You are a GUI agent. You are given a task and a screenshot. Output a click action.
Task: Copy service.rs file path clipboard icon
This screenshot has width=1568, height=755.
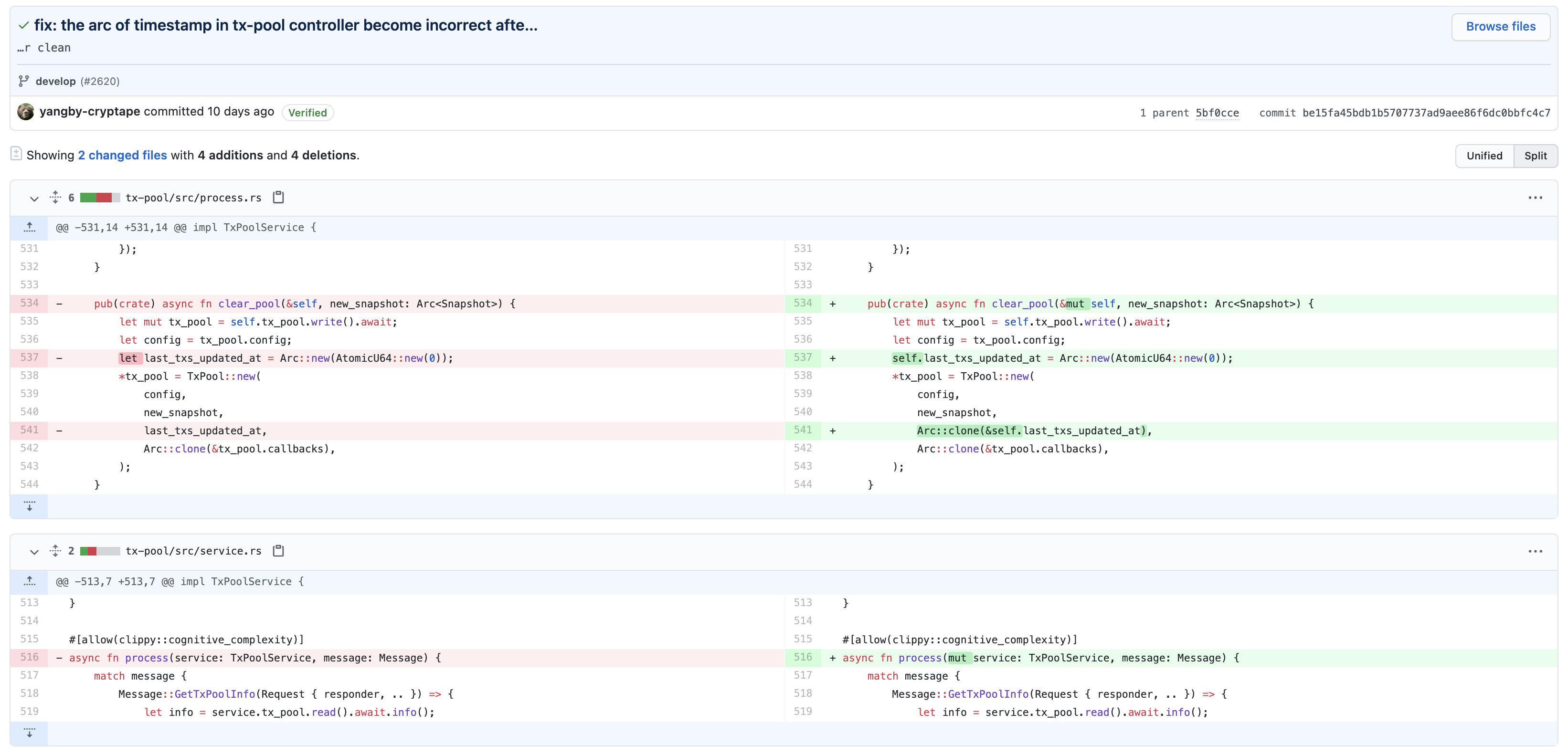click(278, 551)
